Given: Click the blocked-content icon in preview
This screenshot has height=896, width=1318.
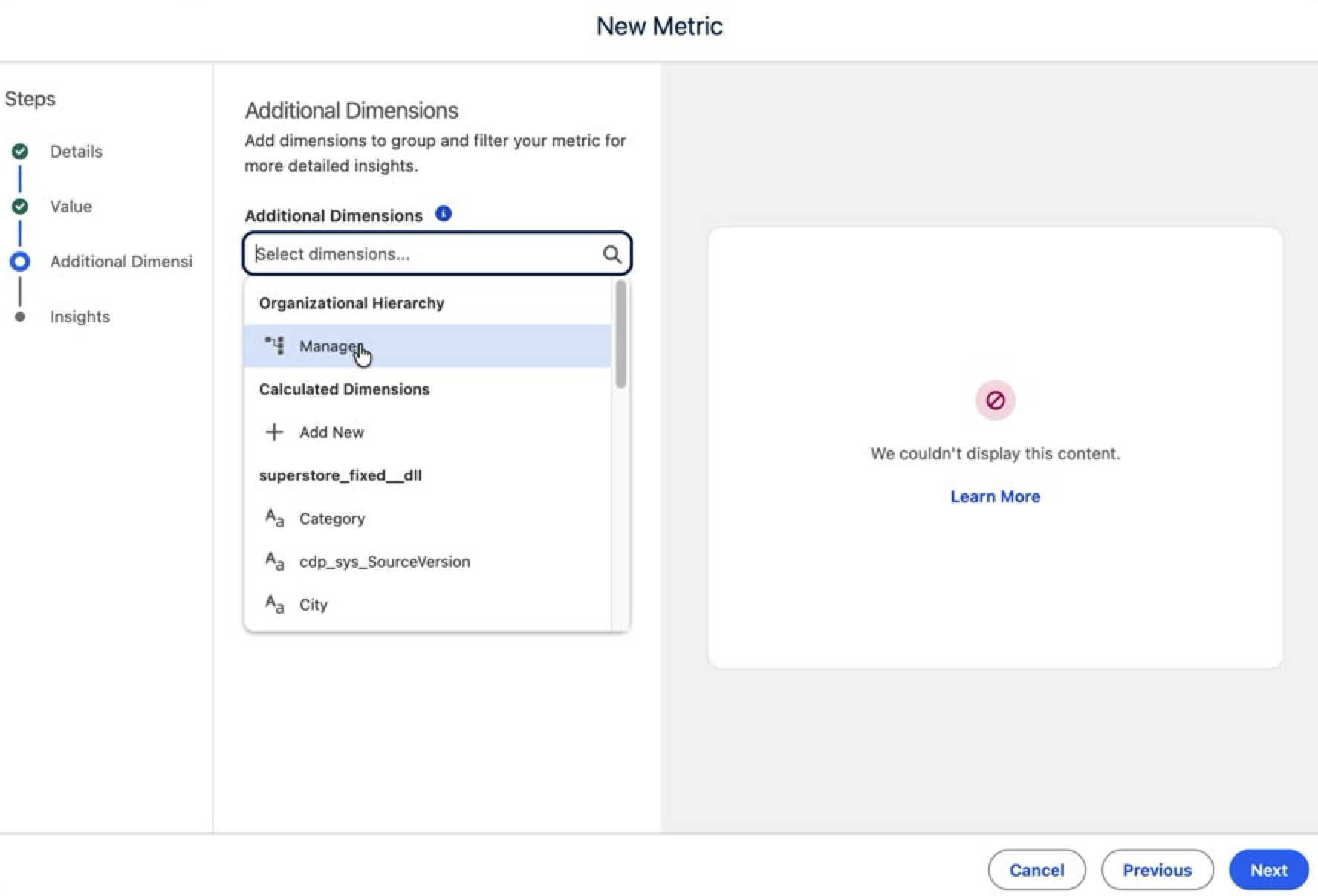Looking at the screenshot, I should pos(995,400).
